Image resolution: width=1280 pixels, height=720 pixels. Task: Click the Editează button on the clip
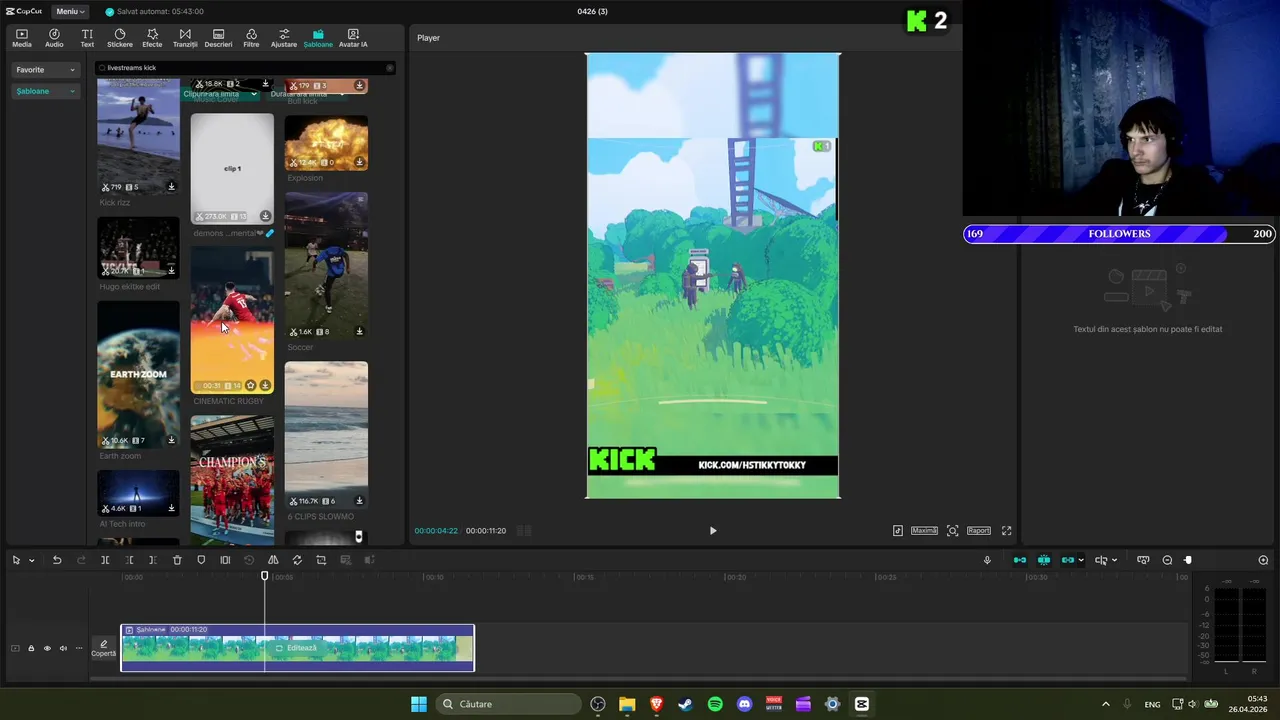(x=297, y=648)
